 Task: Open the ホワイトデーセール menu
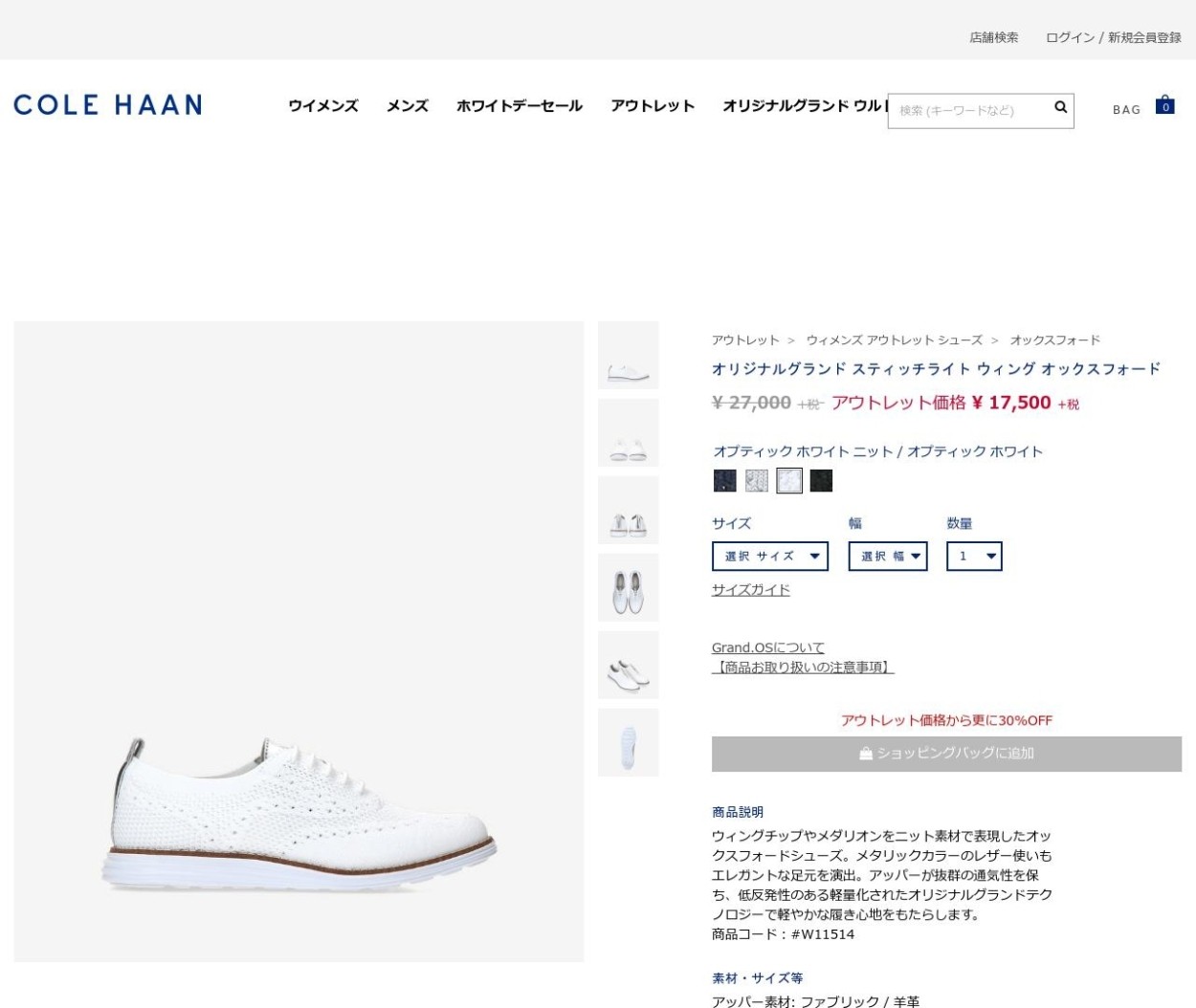tap(520, 106)
